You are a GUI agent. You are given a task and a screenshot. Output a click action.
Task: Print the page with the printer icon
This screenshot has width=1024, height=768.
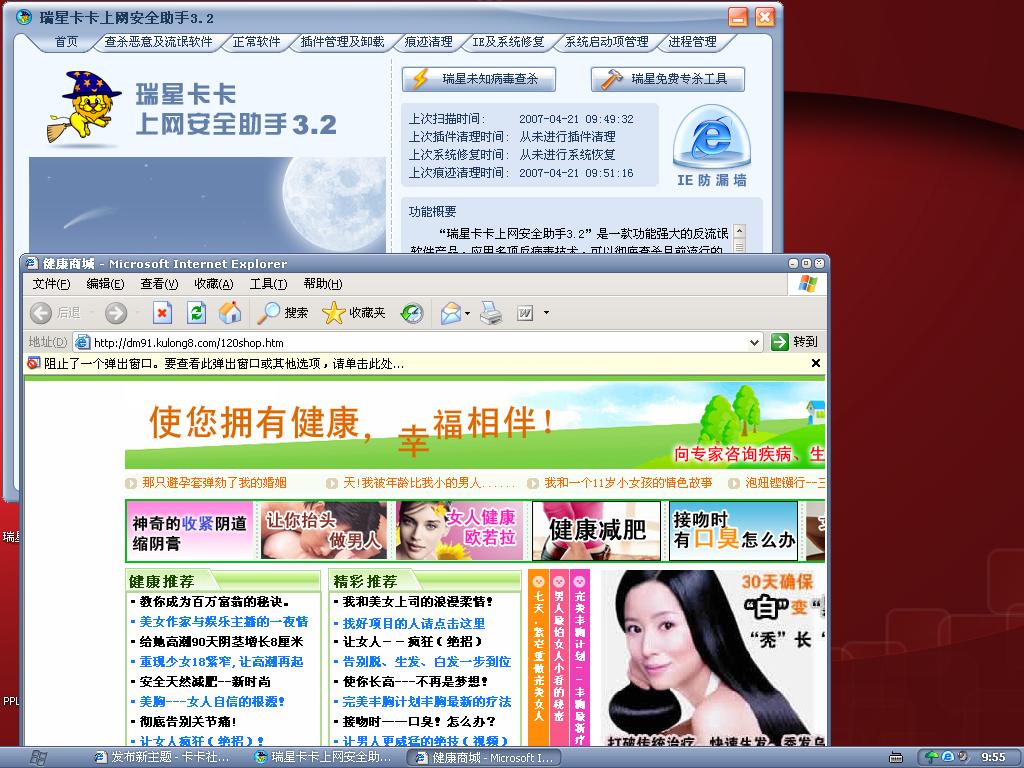[491, 313]
